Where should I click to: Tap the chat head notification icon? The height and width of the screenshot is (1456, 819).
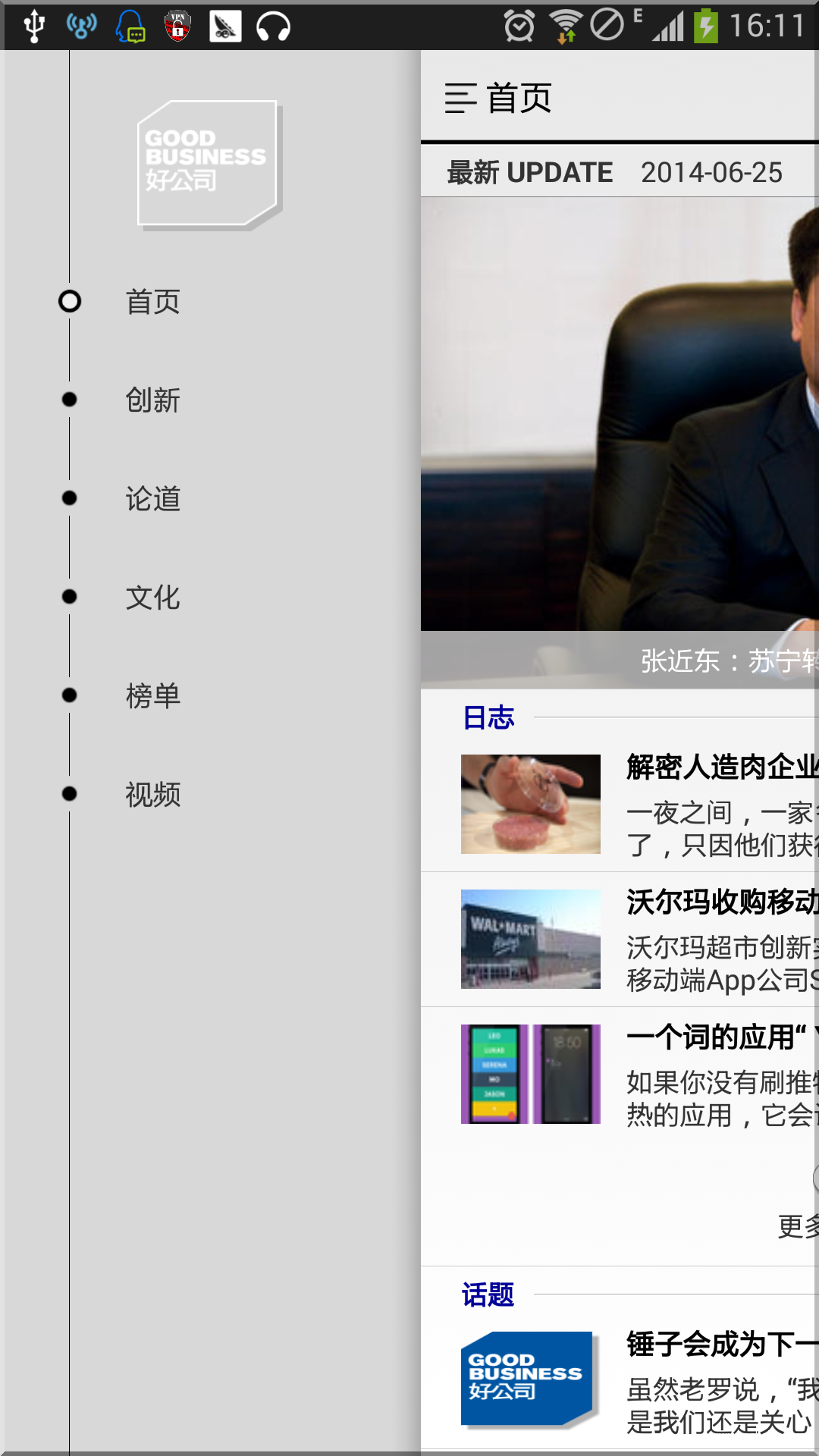130,26
